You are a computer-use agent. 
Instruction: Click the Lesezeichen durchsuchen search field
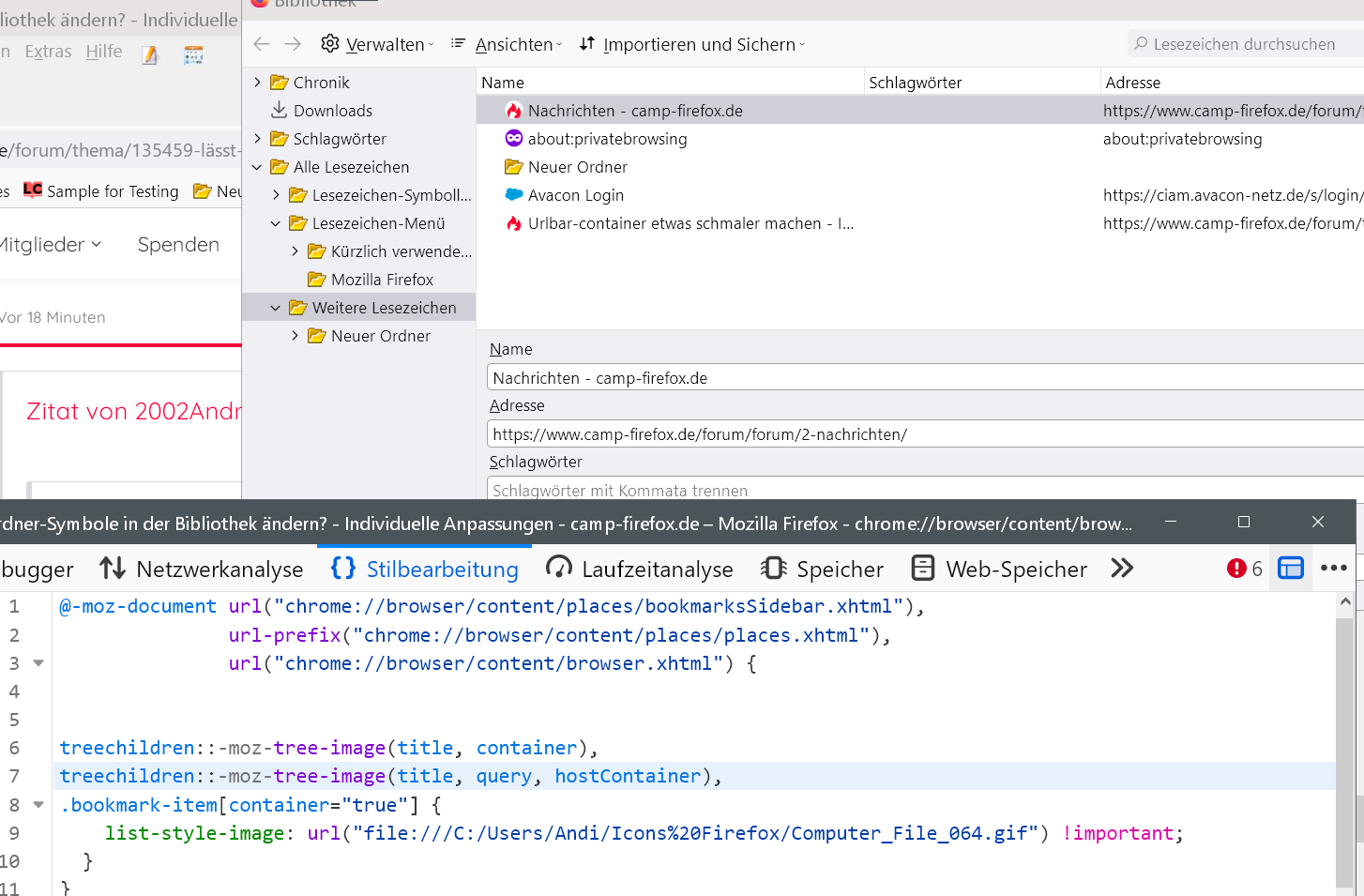coord(1243,44)
